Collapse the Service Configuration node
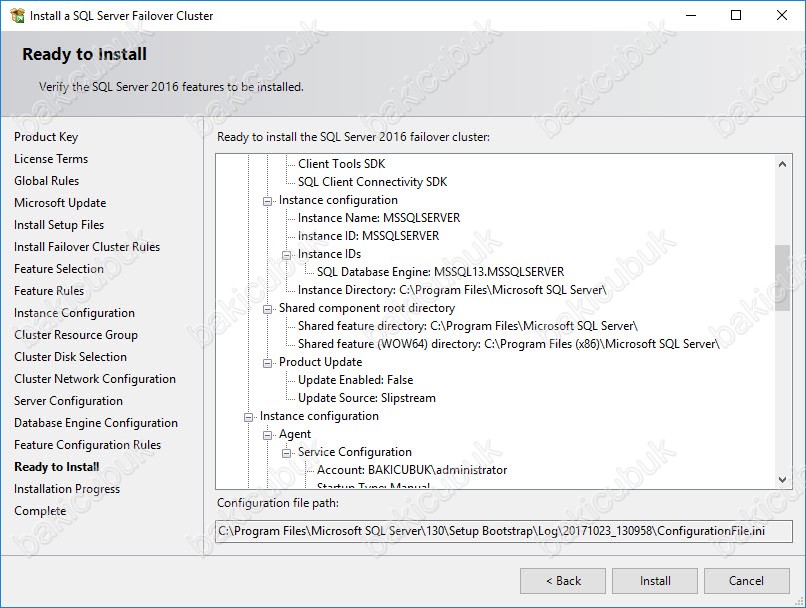 coord(286,453)
